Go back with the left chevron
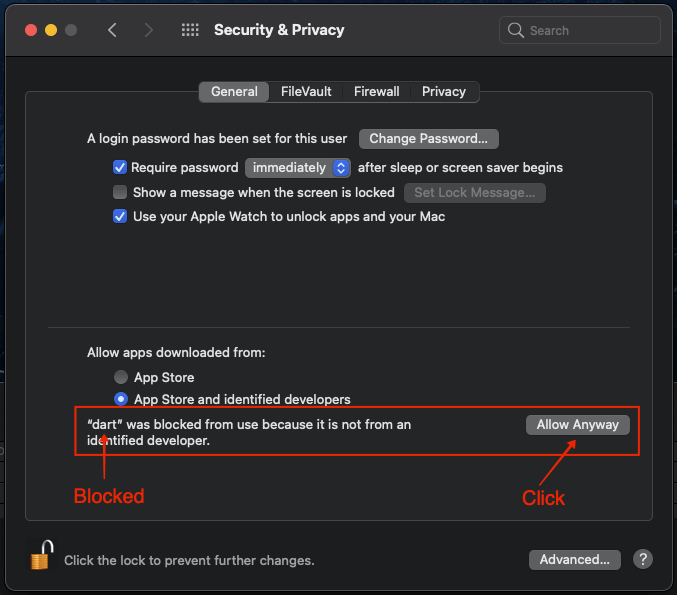 coord(112,30)
